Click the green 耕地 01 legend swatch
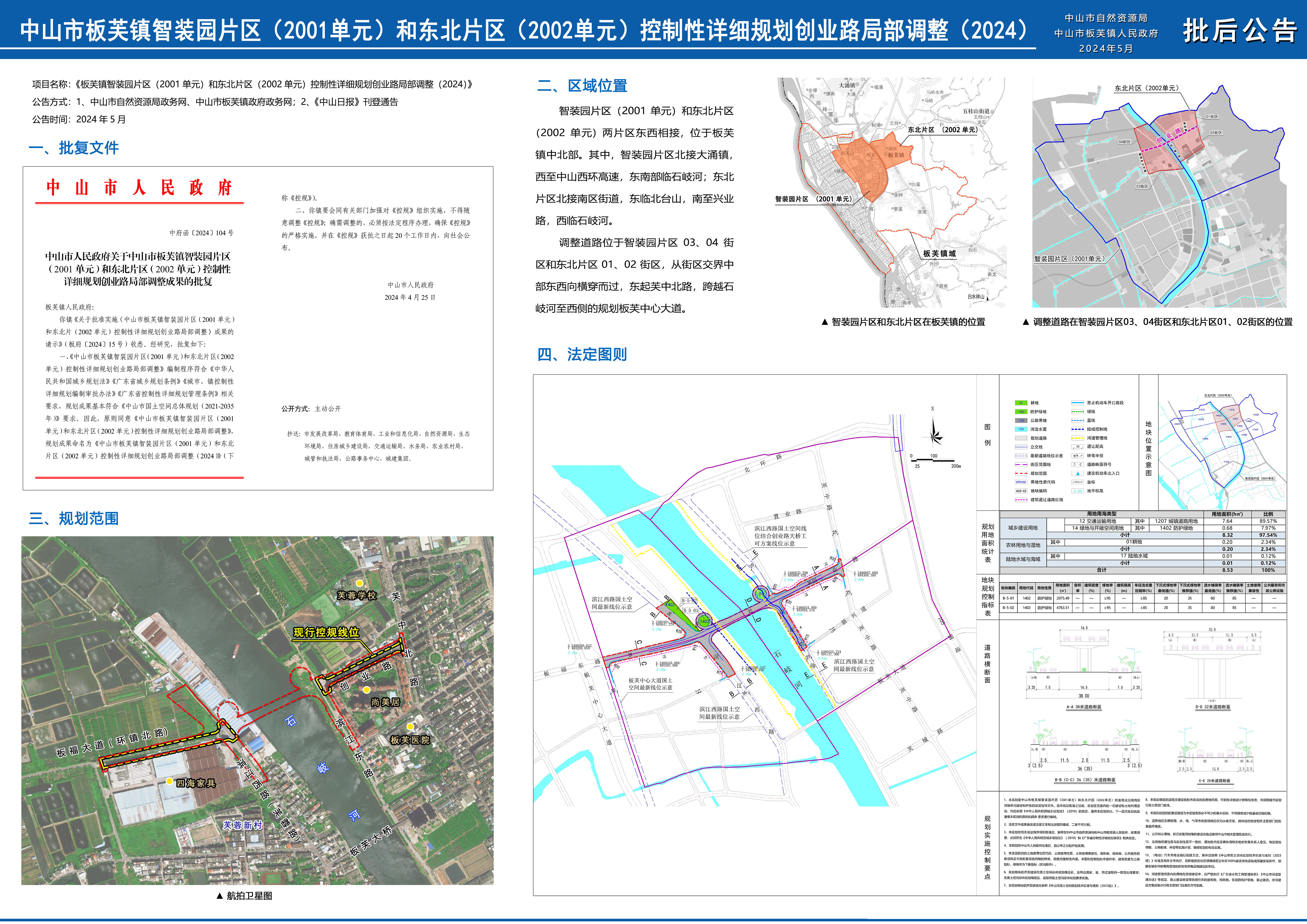 (x=1021, y=403)
